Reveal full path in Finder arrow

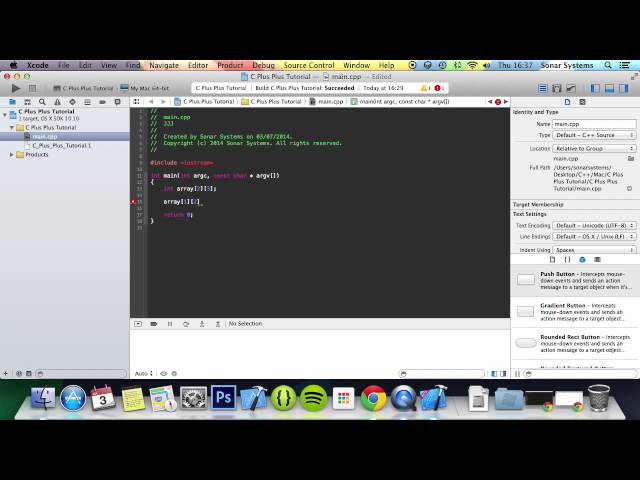coord(629,189)
